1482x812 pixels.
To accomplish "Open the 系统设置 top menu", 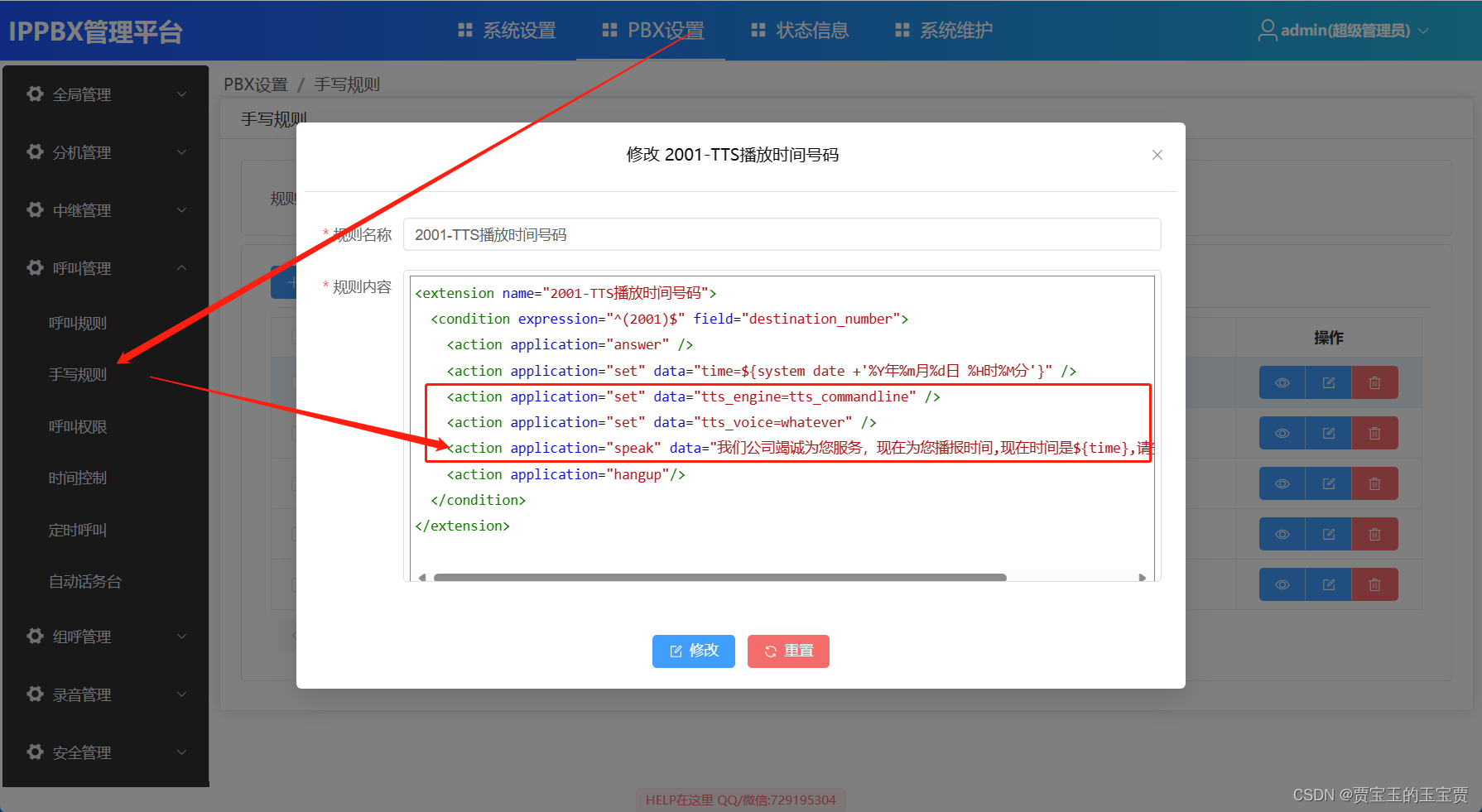I will coord(507,31).
